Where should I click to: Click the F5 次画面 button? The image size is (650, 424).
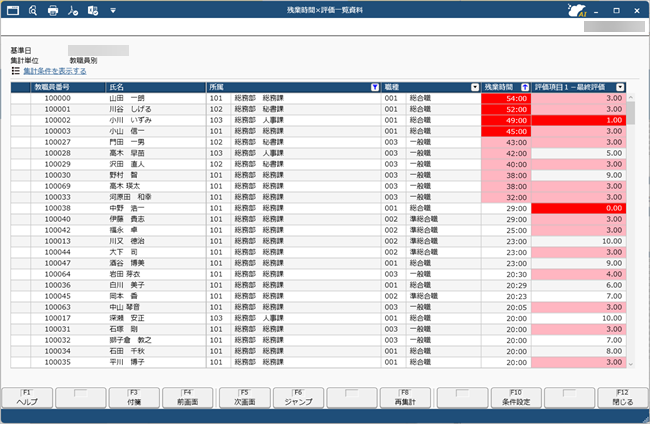245,398
